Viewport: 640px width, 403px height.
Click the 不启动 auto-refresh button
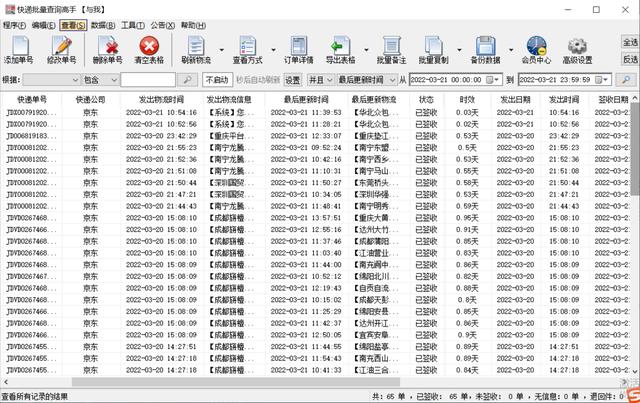pyautogui.click(x=218, y=80)
